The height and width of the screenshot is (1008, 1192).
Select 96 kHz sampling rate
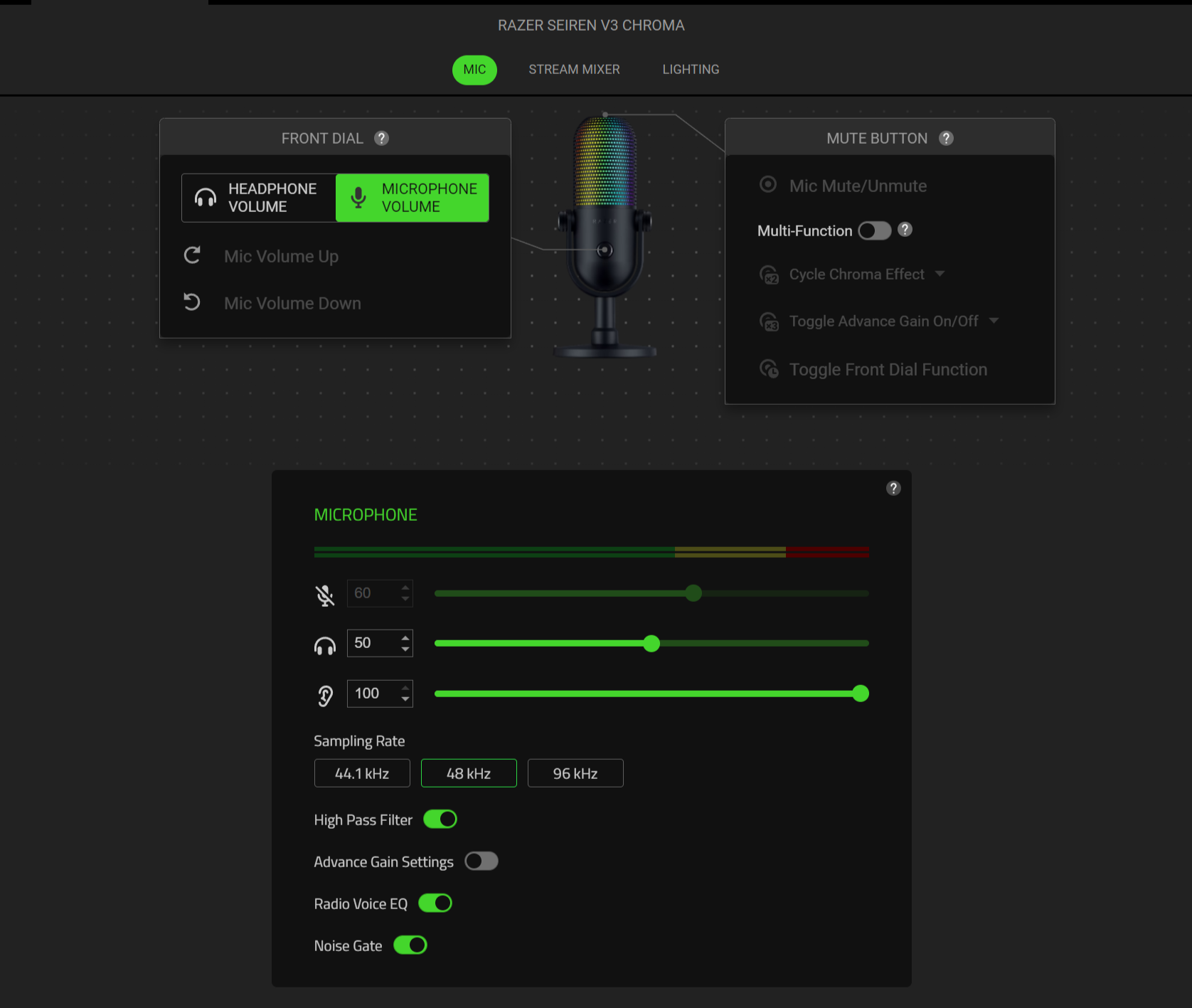coord(575,773)
